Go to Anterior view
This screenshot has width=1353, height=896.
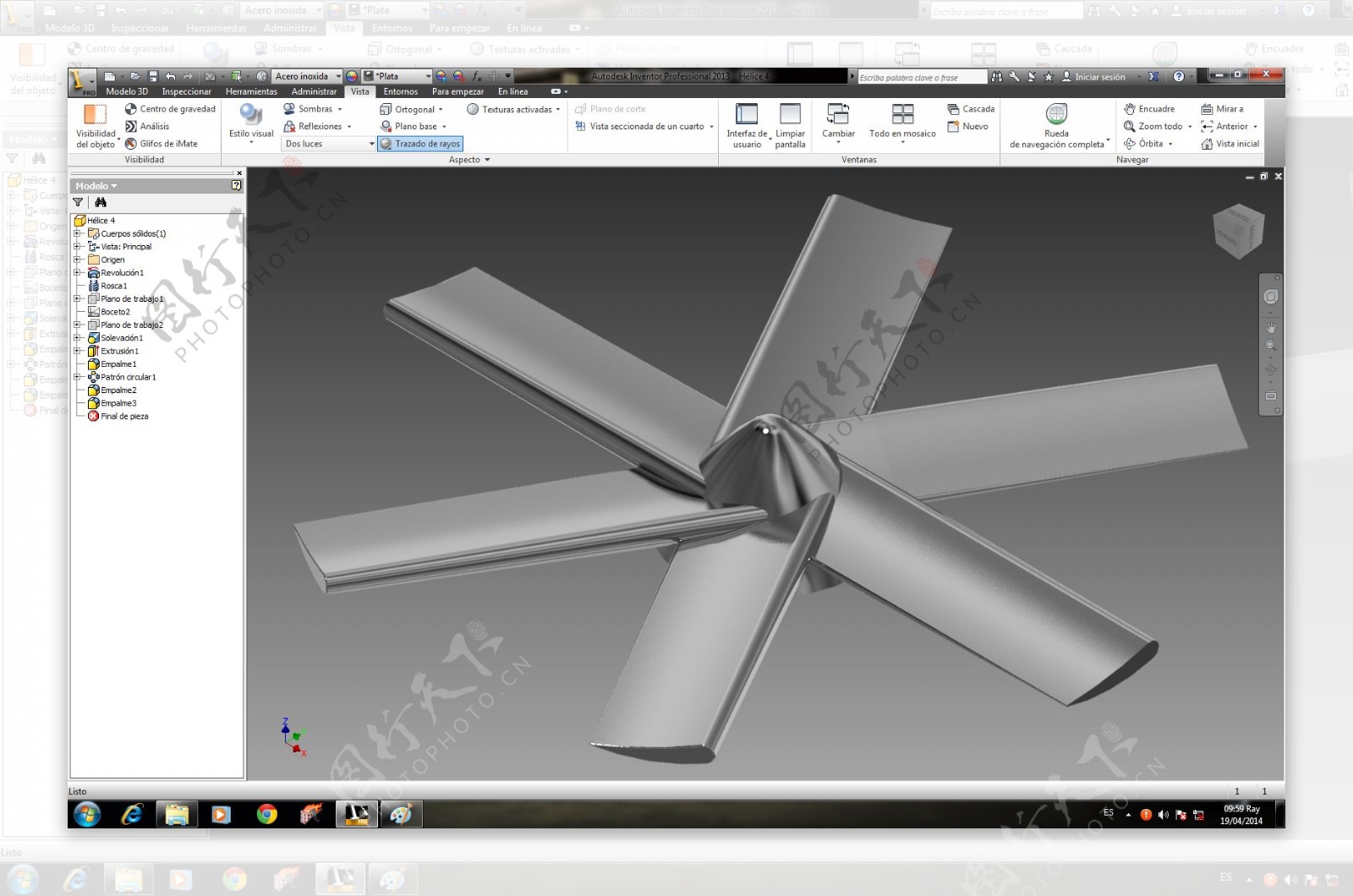1230,126
